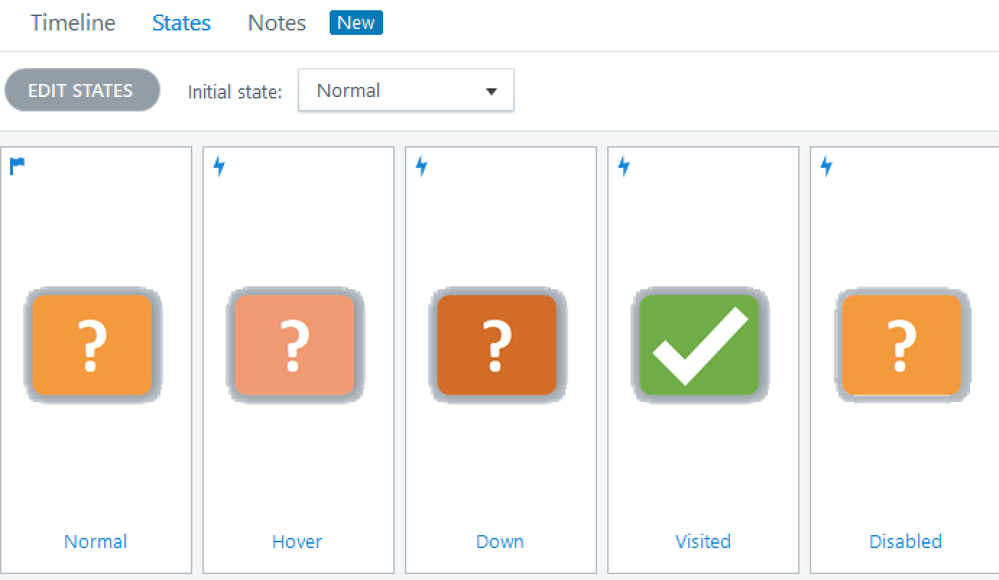Switch to the Notes tab
This screenshot has height=580, width=999.
[x=277, y=23]
